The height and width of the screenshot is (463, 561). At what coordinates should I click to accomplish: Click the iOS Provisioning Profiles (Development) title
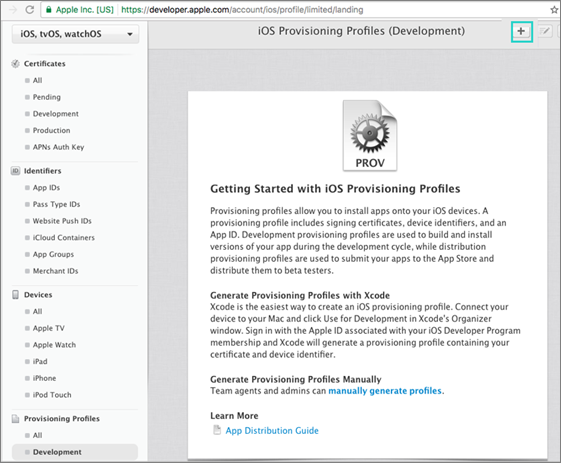[x=361, y=31]
